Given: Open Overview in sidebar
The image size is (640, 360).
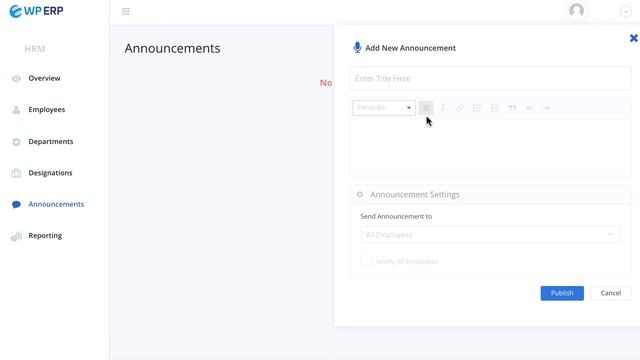Looking at the screenshot, I should pyautogui.click(x=44, y=78).
